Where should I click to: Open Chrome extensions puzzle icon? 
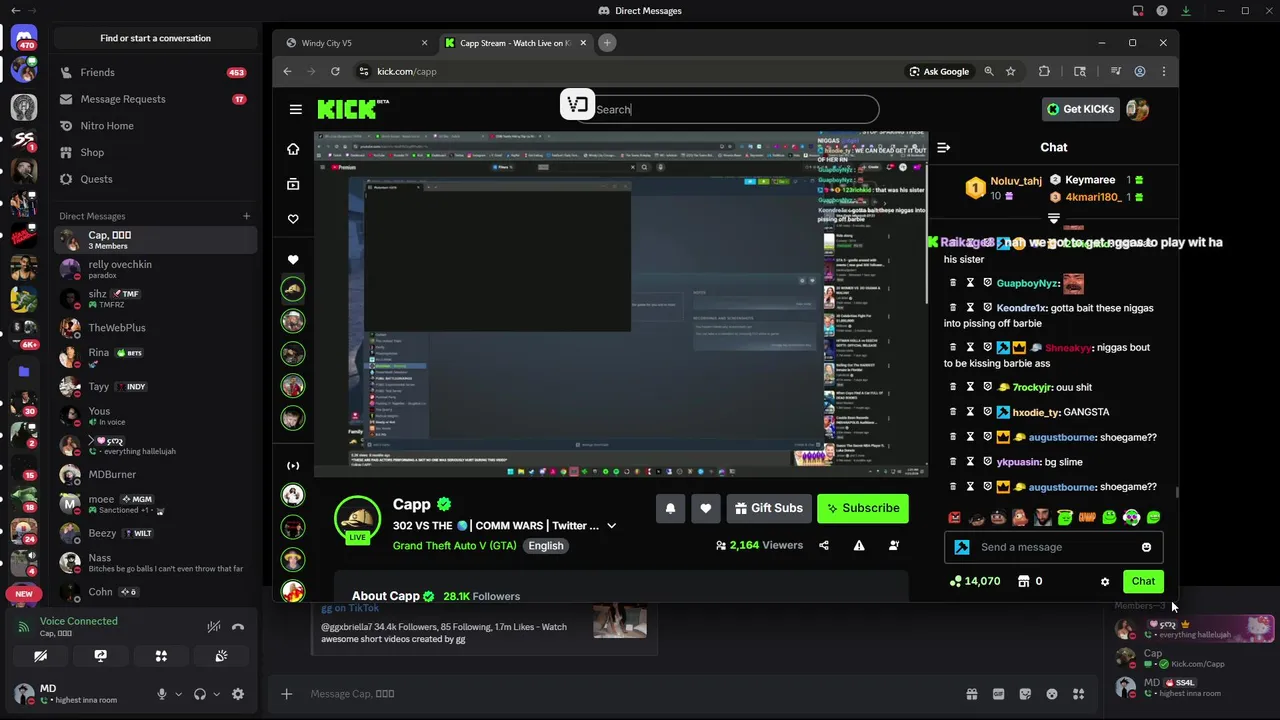tap(1045, 71)
